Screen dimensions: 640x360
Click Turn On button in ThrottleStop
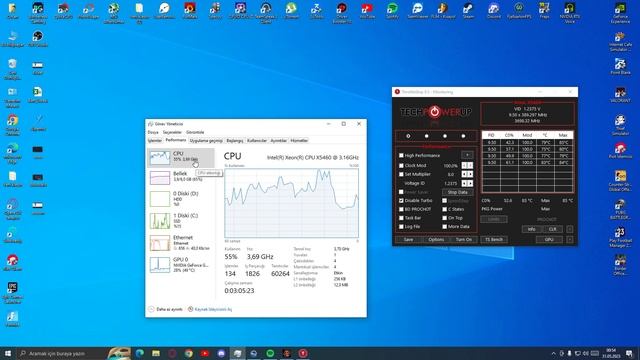464,240
